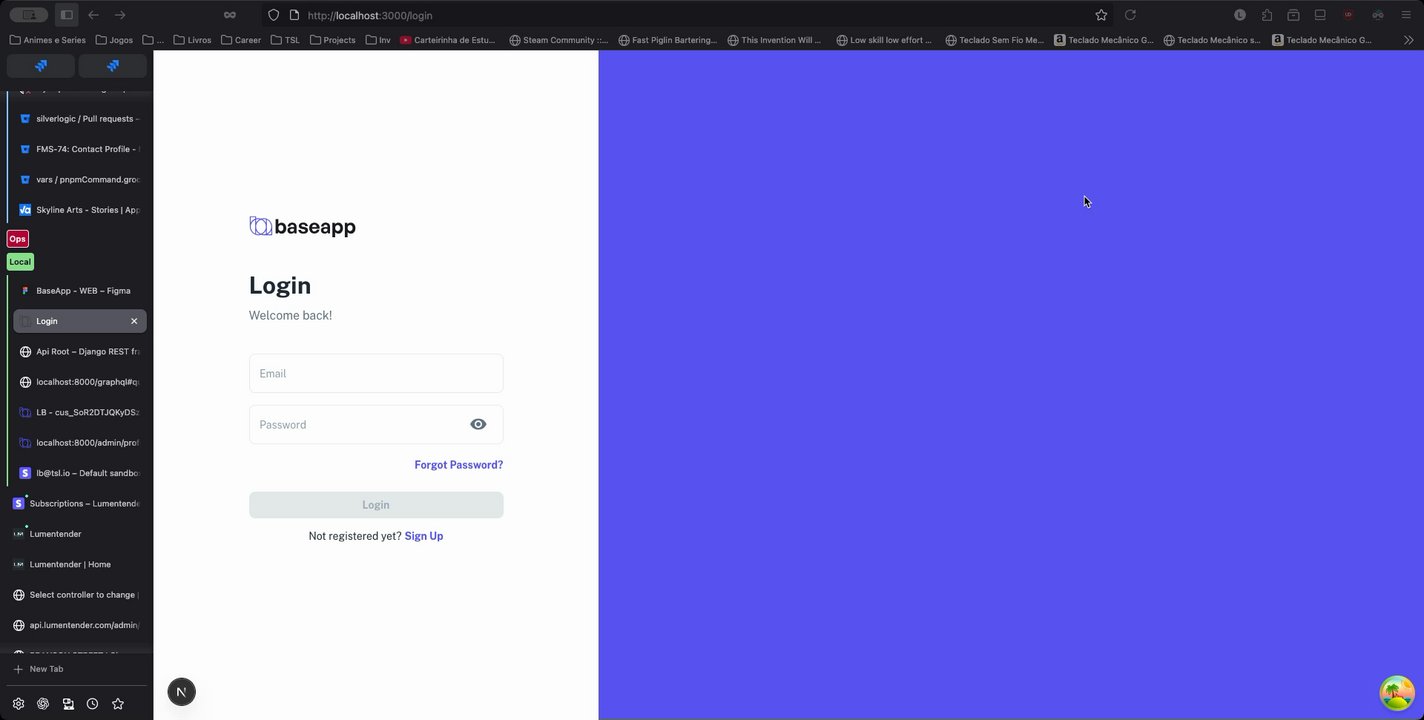Image resolution: width=1424 pixels, height=720 pixels.
Task: Open This Invention Will bookmark
Action: tap(774, 40)
